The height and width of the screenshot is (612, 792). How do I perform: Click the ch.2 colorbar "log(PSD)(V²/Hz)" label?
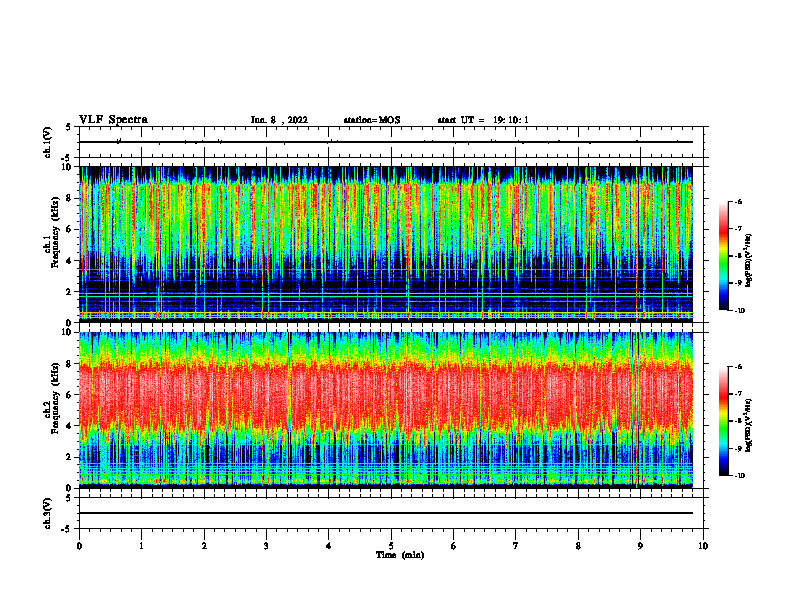(749, 425)
